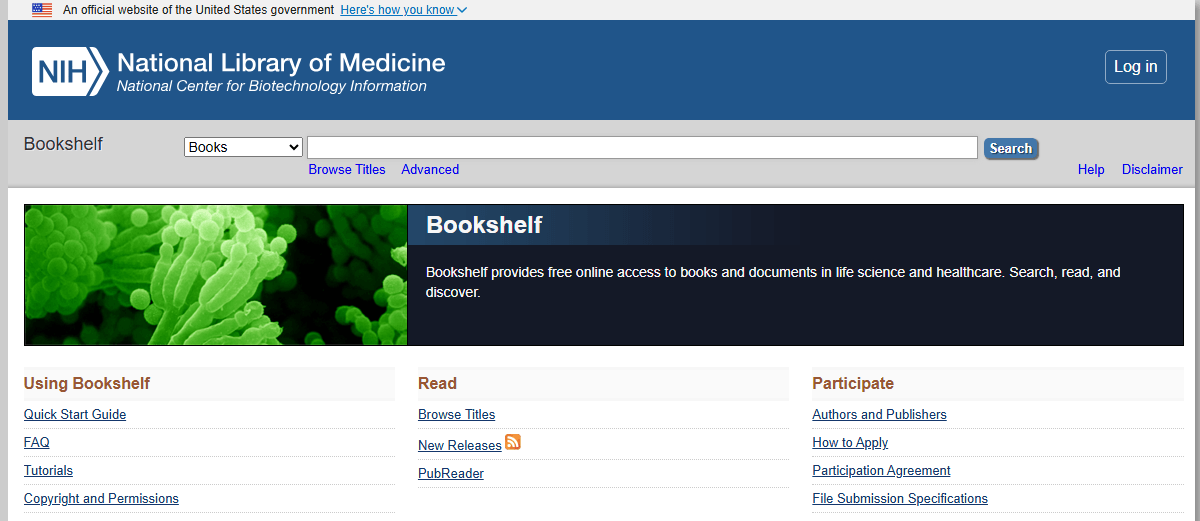Open Browse Titles in Read section
The image size is (1200, 521).
(x=457, y=415)
